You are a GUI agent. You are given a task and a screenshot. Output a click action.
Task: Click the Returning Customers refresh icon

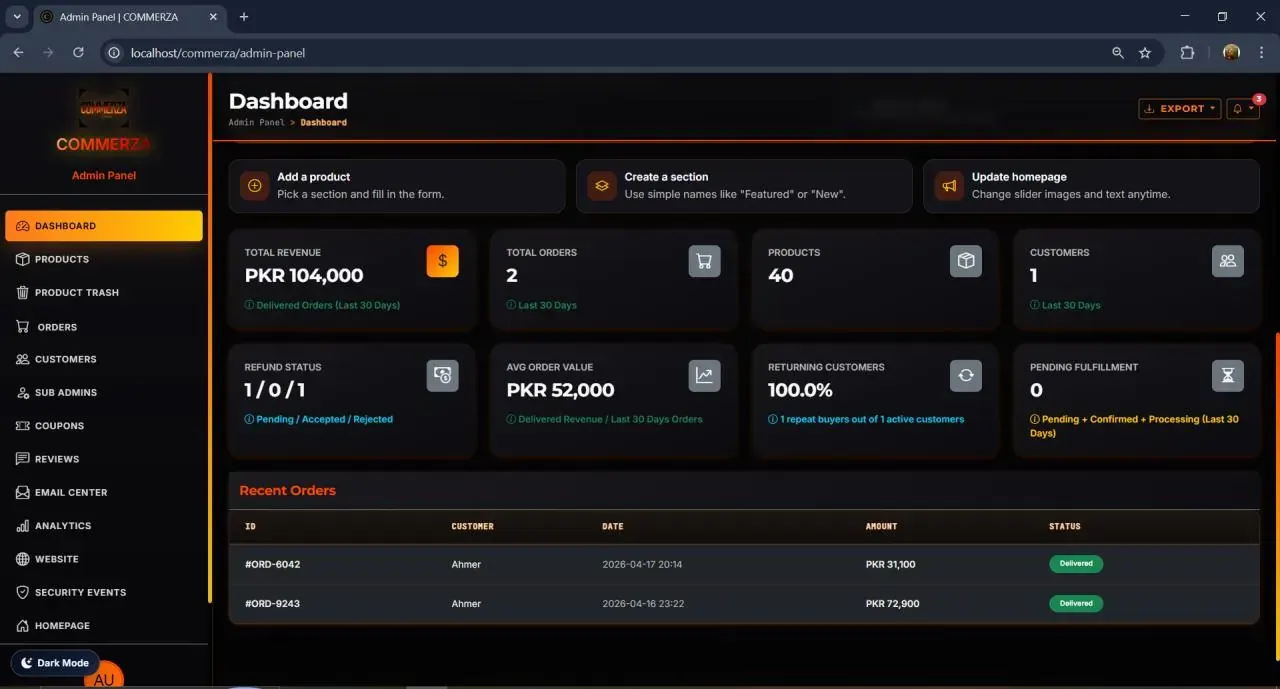click(x=966, y=375)
